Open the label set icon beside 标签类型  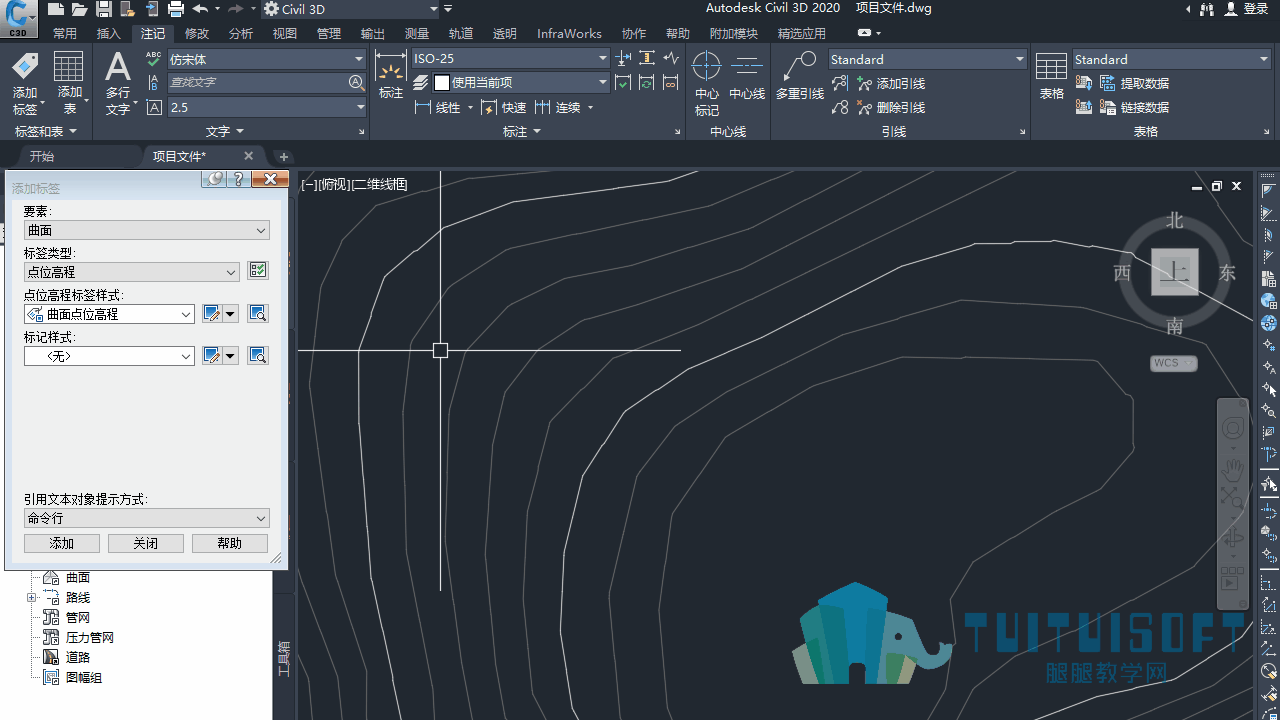click(x=258, y=271)
